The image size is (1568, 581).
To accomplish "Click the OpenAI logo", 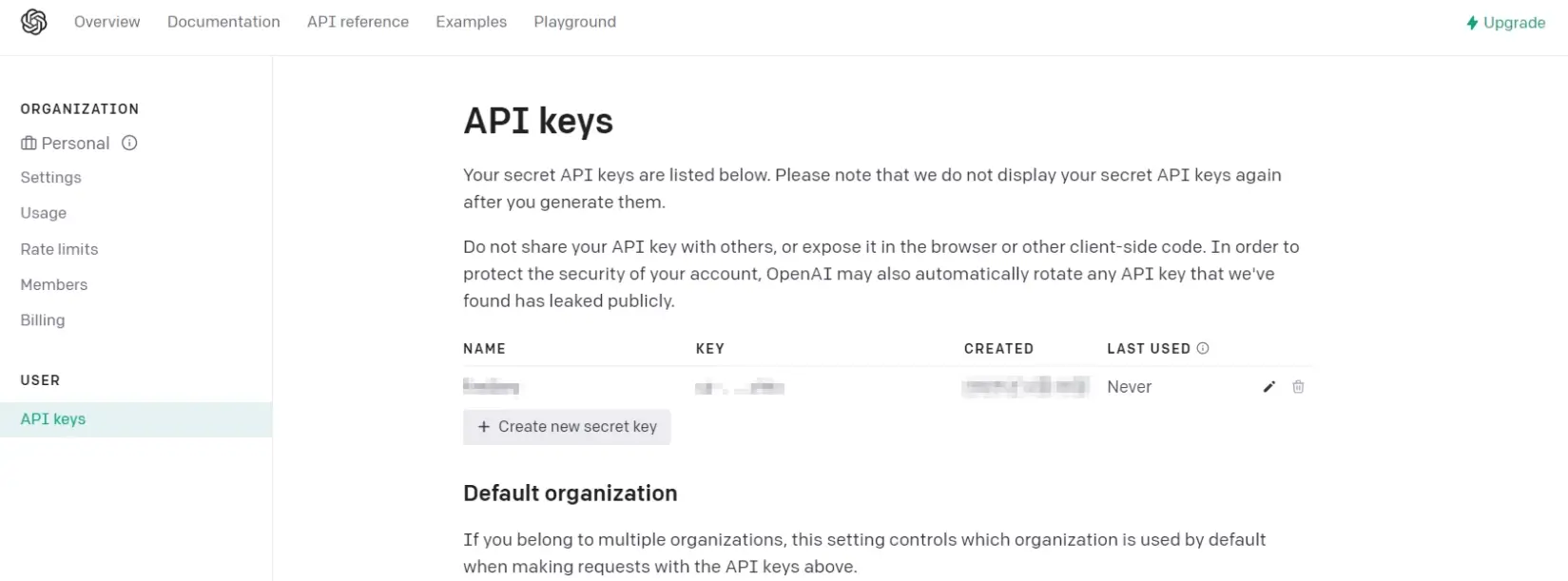I will [33, 21].
